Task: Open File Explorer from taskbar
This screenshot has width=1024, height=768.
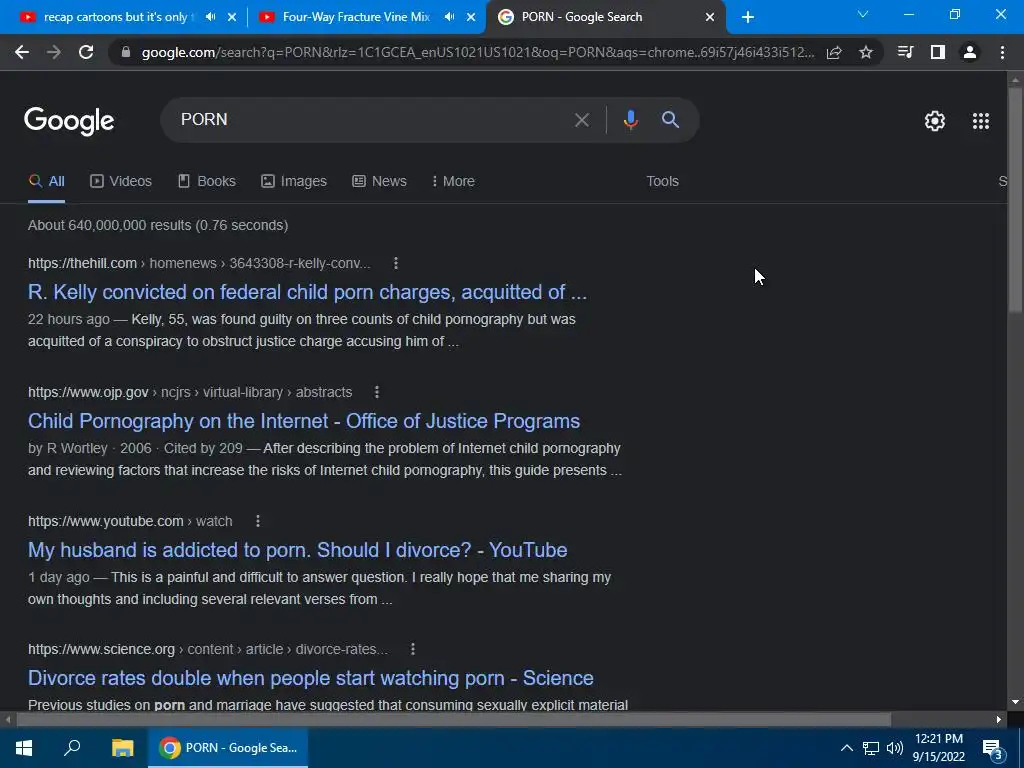Action: [122, 748]
